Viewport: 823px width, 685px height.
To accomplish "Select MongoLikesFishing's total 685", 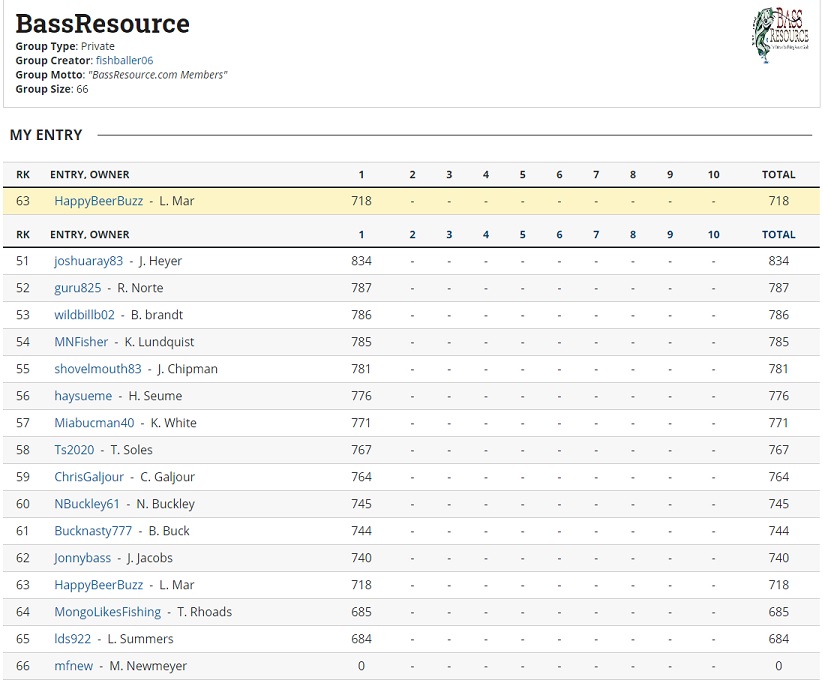I will click(778, 612).
